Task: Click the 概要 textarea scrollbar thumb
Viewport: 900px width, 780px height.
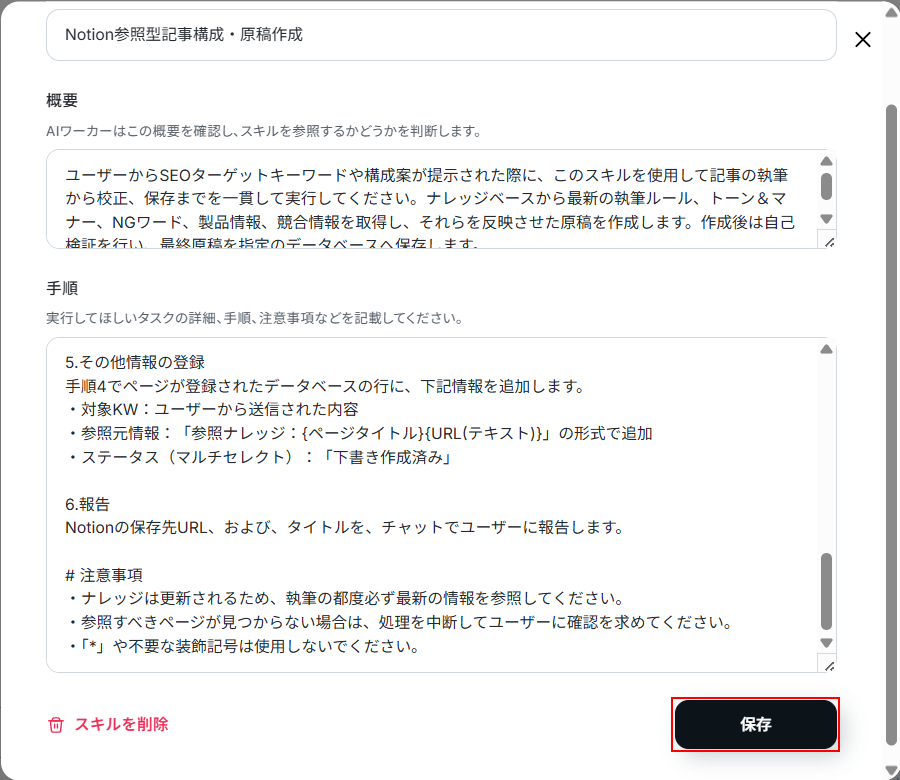Action: point(827,187)
